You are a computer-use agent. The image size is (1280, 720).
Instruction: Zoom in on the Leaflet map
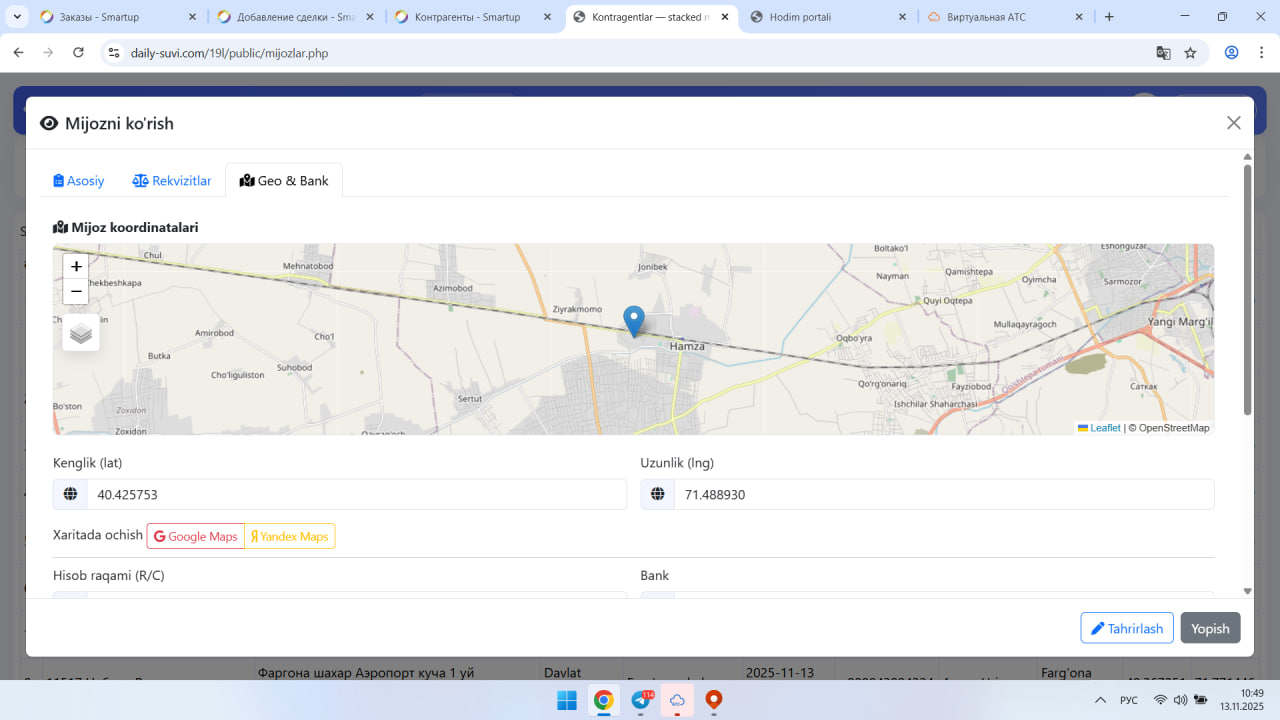[76, 267]
